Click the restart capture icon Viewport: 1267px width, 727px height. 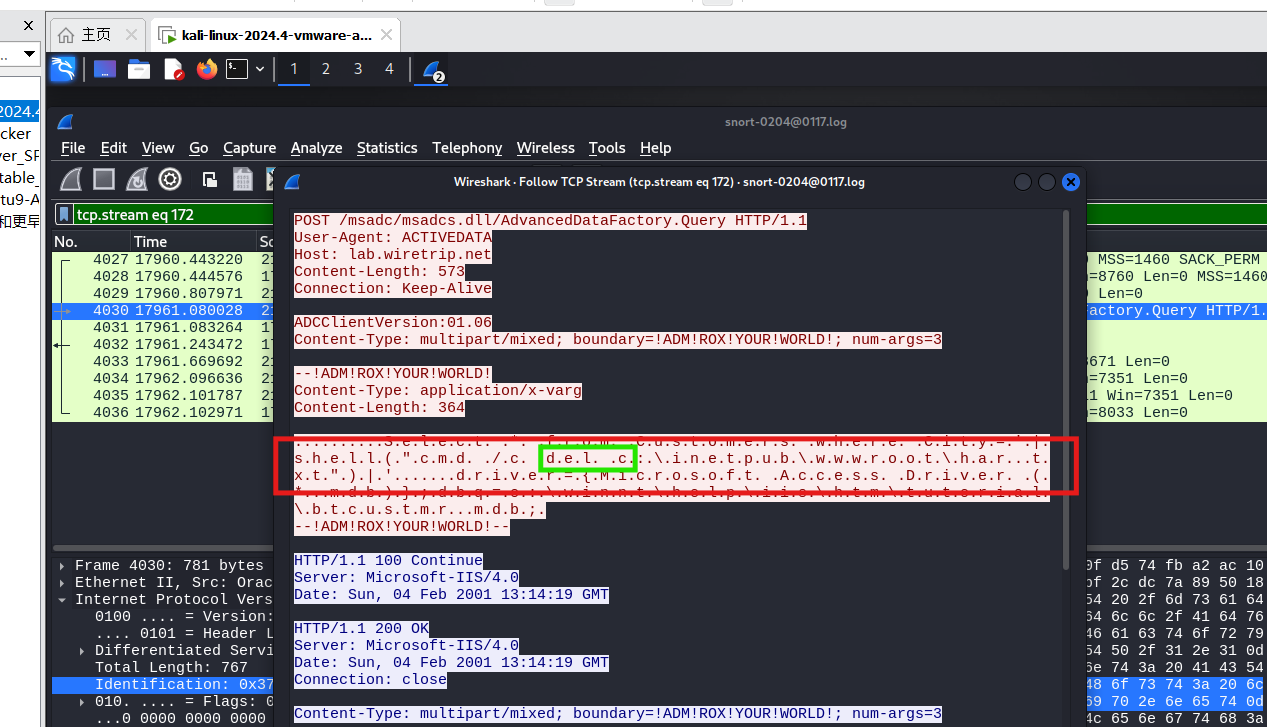coord(137,179)
